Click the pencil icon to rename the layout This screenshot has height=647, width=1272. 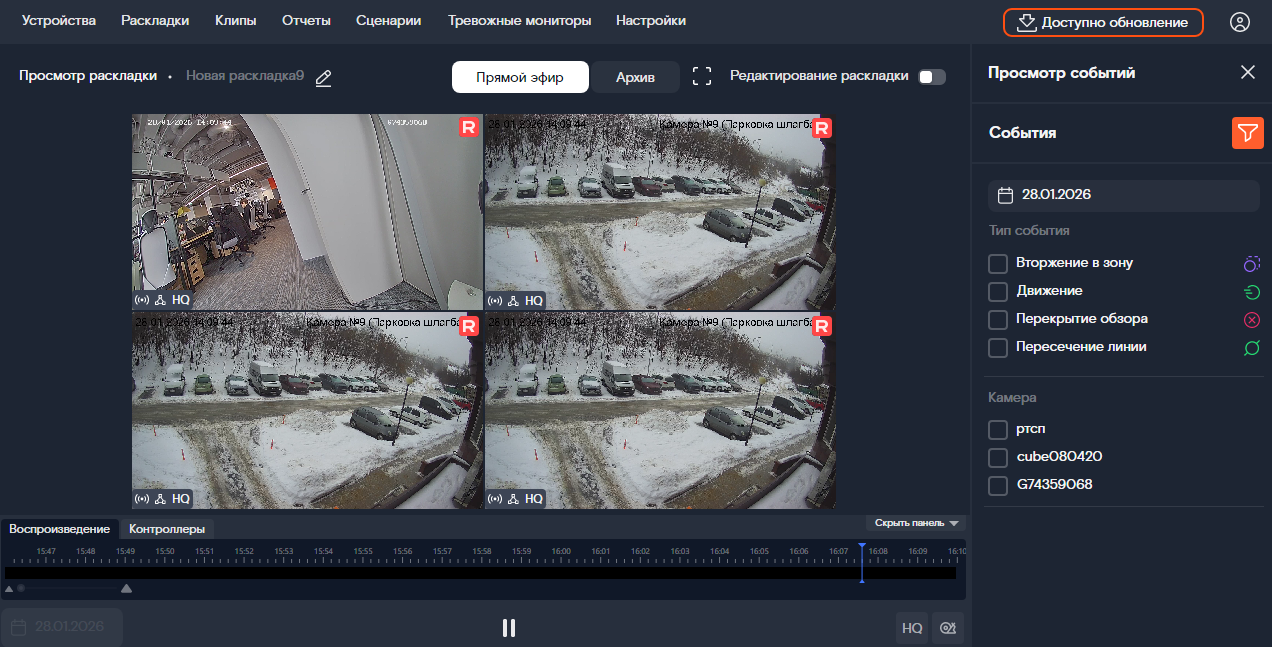tap(323, 77)
